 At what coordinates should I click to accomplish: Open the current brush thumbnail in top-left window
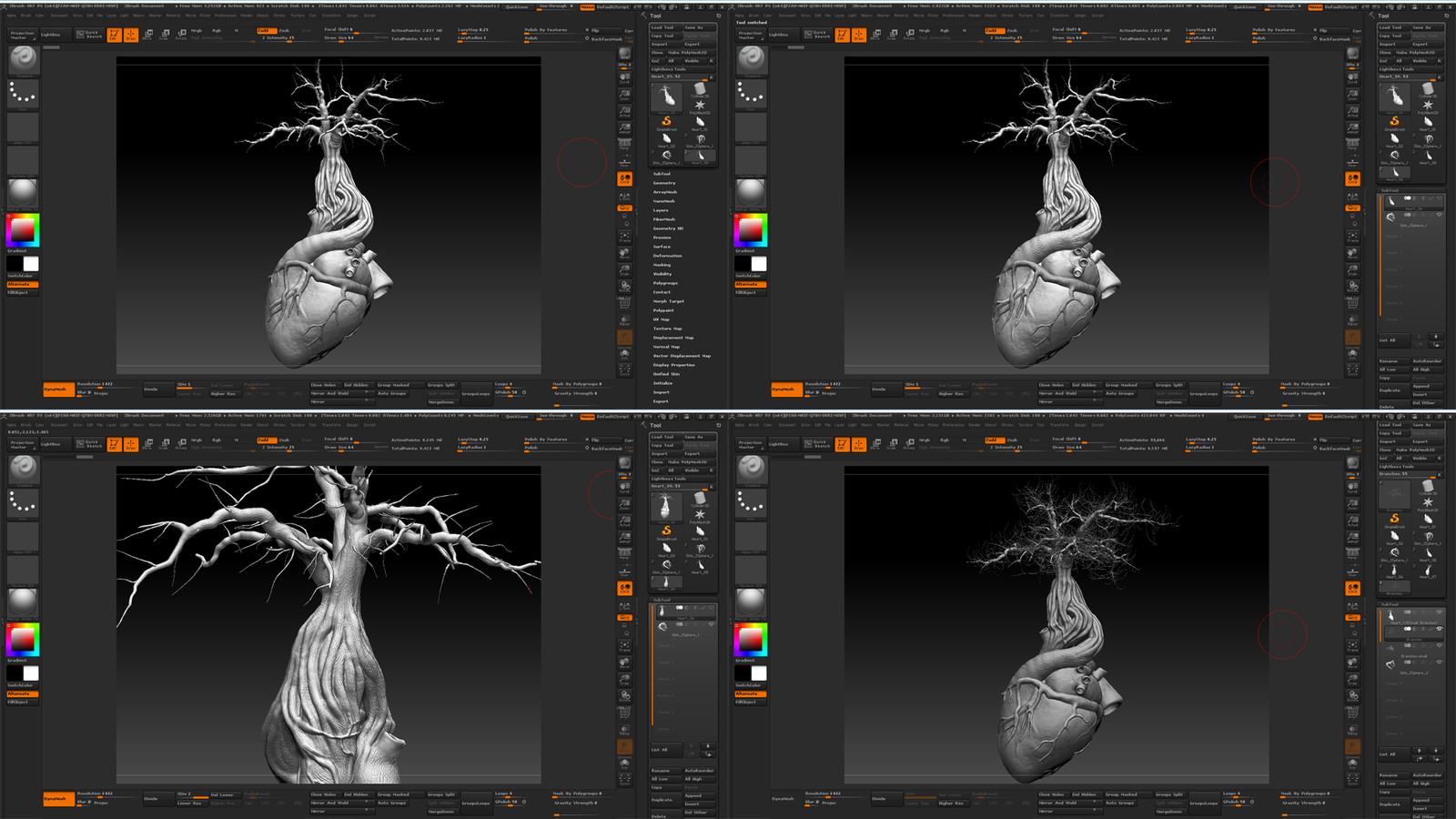23,60
